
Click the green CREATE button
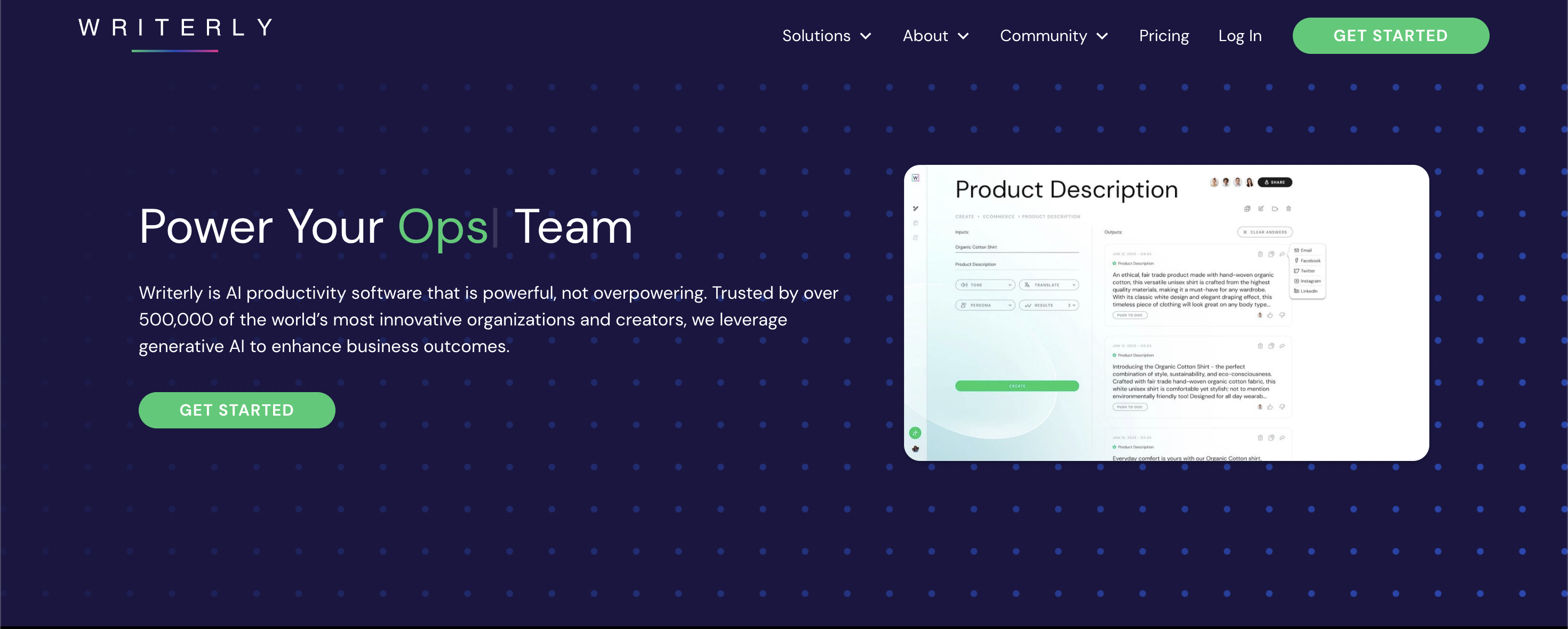pos(1017,386)
